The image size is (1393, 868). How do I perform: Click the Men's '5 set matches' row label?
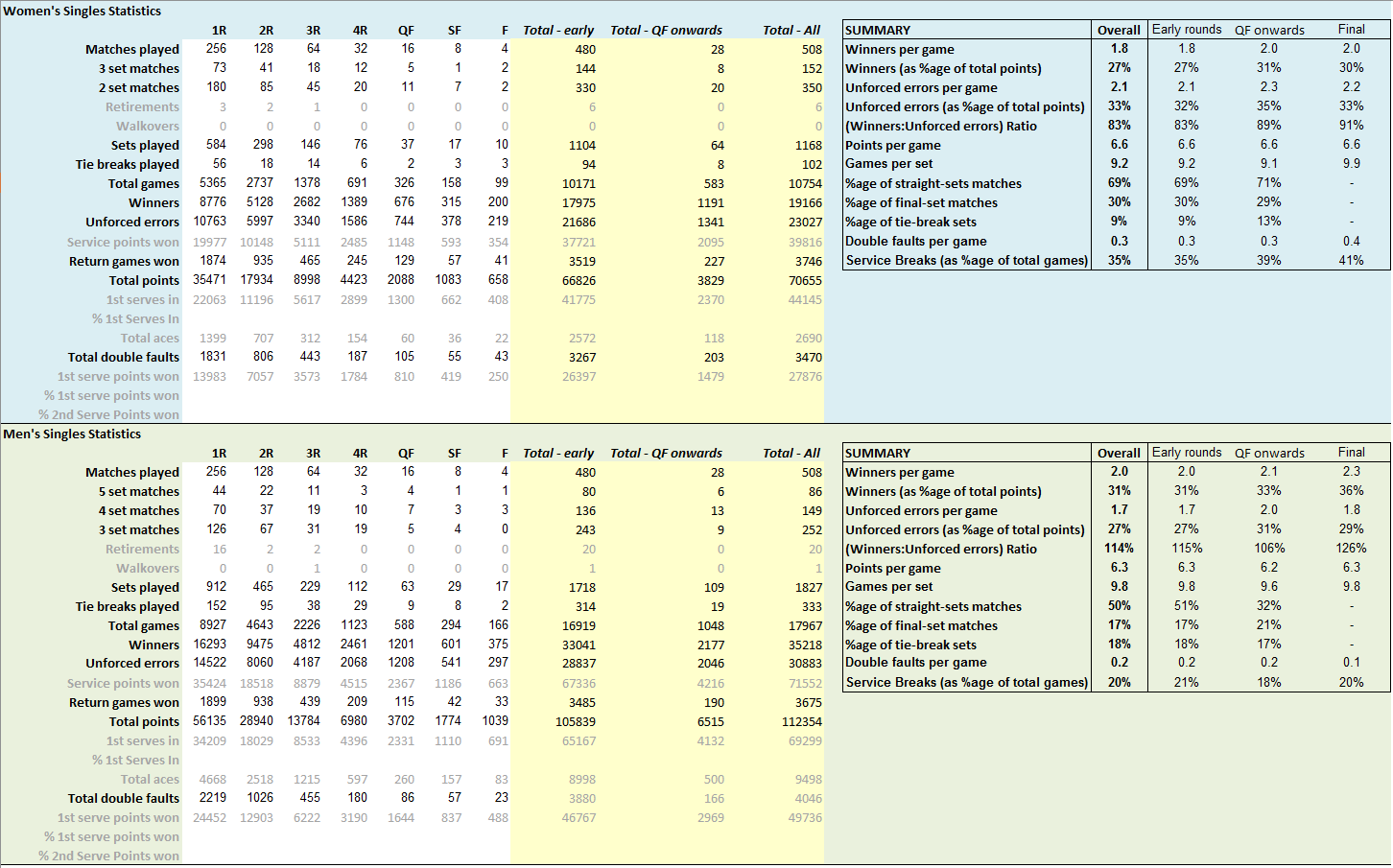pos(138,492)
